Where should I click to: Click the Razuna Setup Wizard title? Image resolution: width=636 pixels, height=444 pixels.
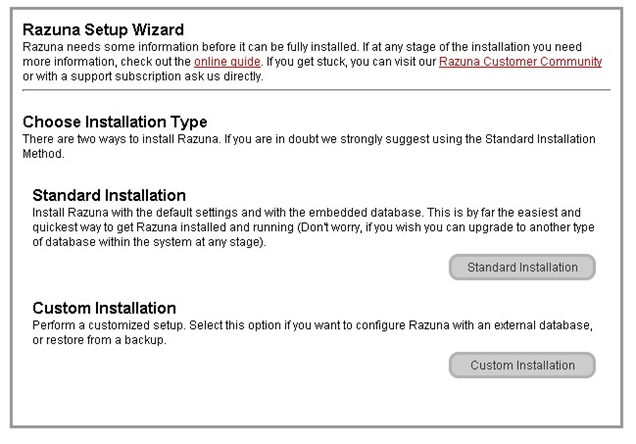point(103,30)
